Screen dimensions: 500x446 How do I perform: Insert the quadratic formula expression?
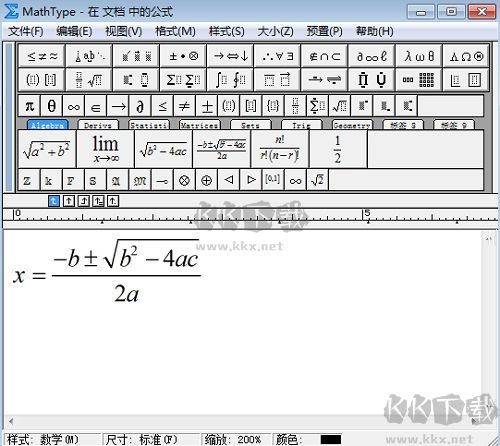pos(222,149)
